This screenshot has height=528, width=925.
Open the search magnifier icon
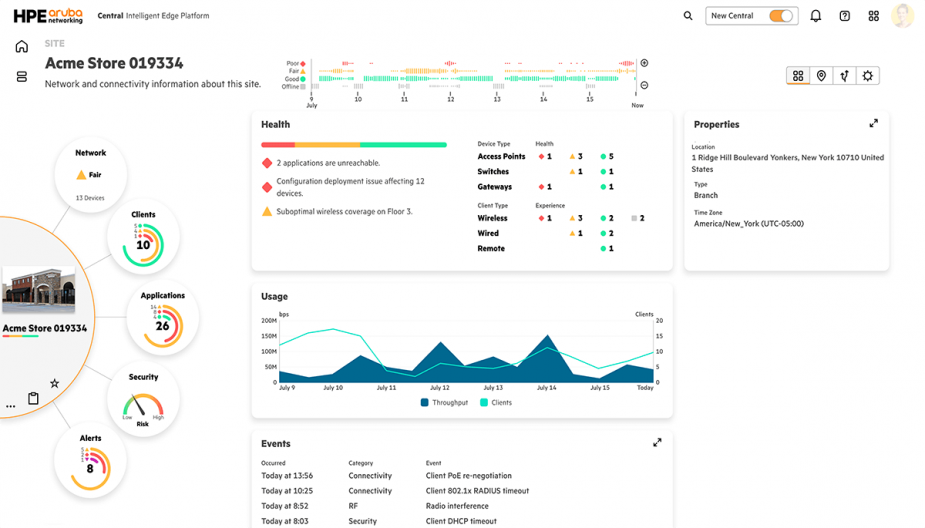coord(688,16)
